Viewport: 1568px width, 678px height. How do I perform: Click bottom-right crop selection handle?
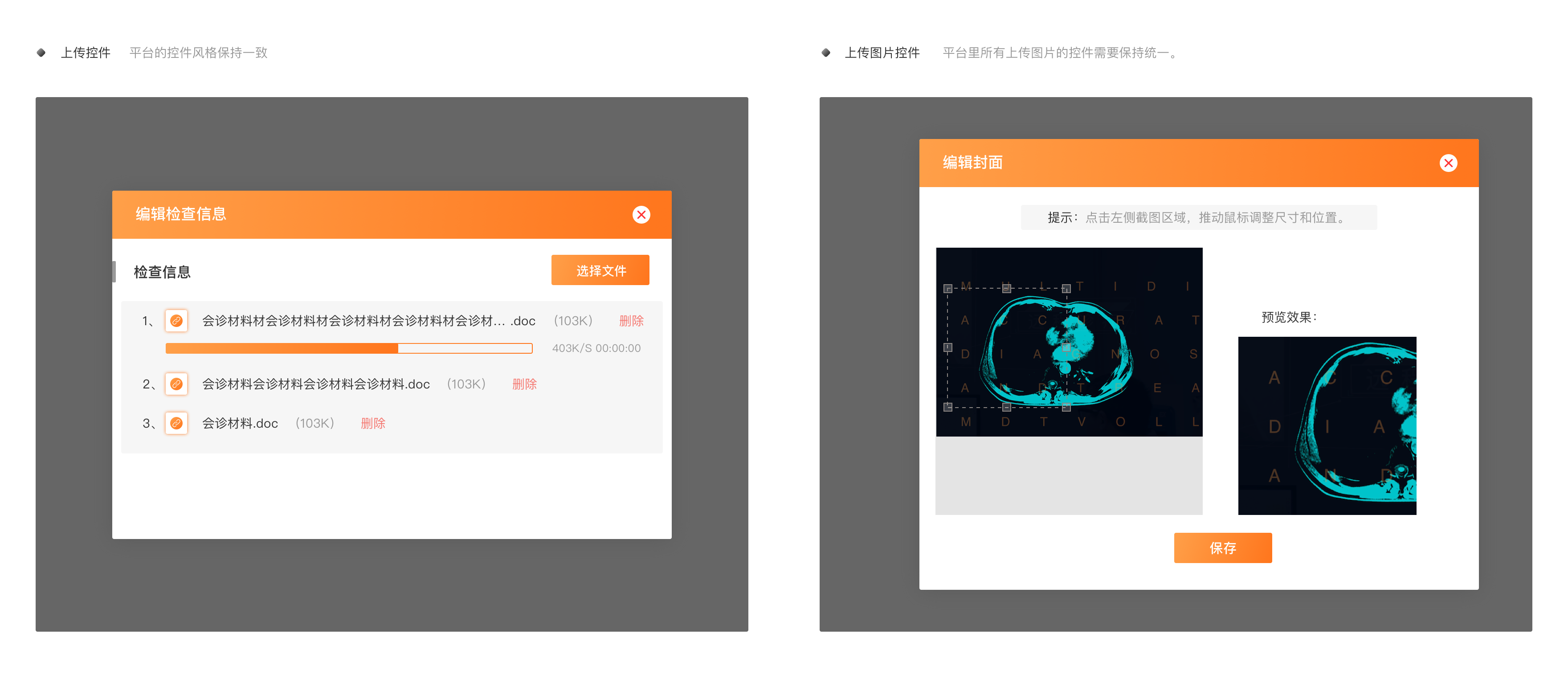1066,407
